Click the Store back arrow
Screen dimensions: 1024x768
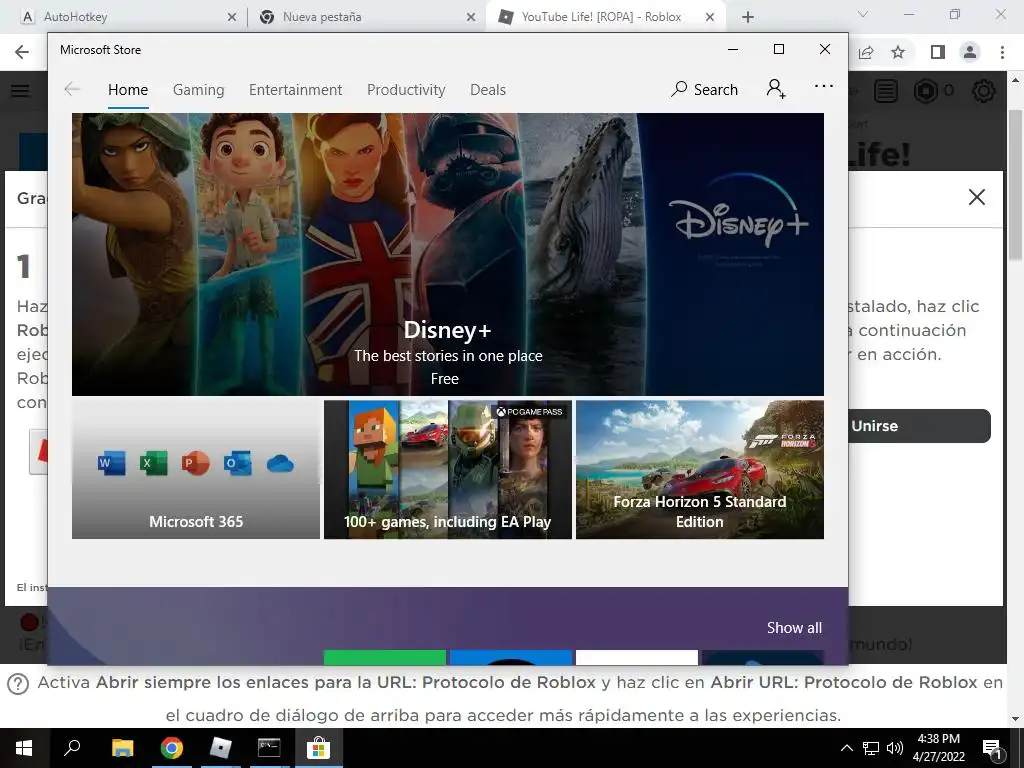coord(72,89)
